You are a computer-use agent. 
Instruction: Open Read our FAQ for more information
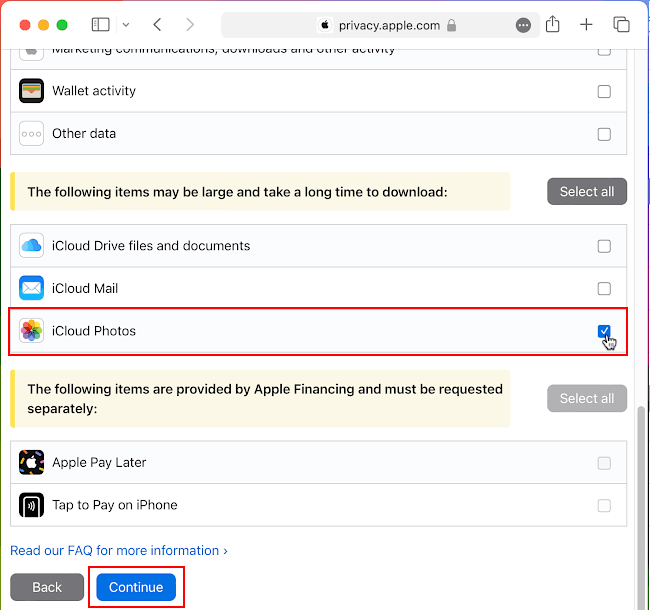pos(119,550)
